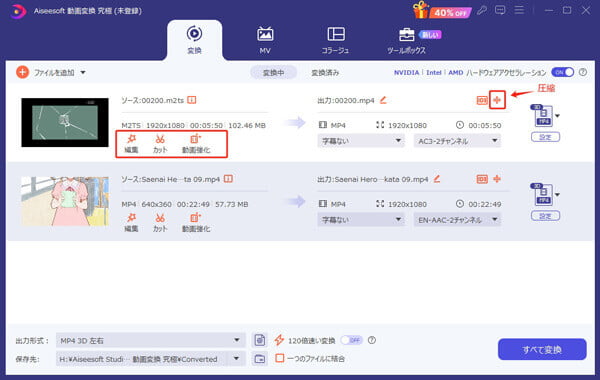Switch to the 変換 tab
Image resolution: width=600 pixels, height=380 pixels.
194,40
